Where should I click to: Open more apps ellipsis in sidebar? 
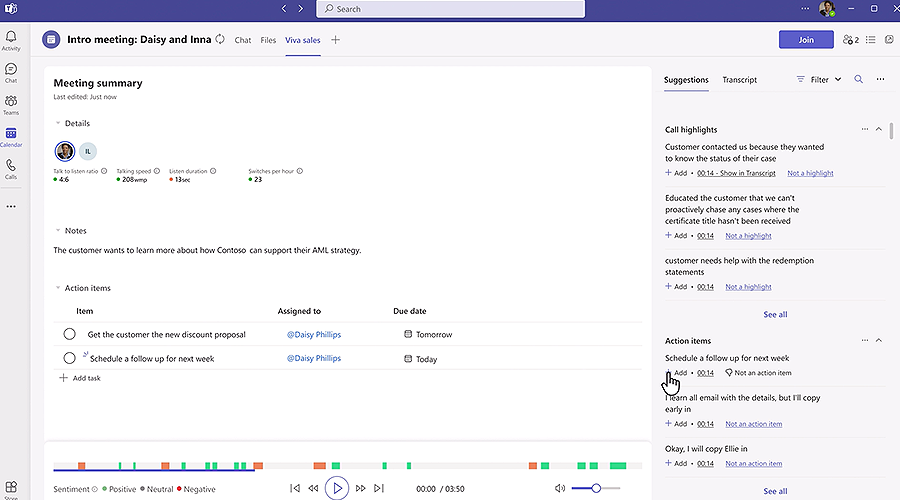[11, 206]
